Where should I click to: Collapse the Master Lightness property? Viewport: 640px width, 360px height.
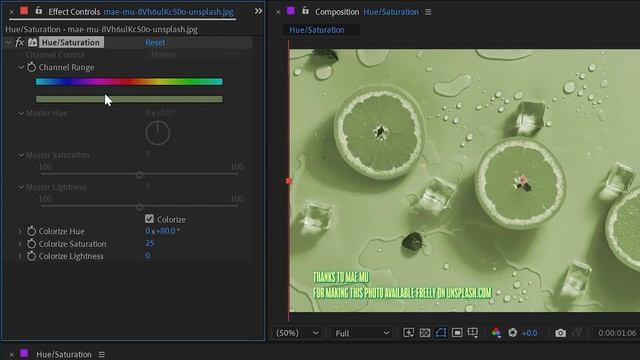[21, 187]
